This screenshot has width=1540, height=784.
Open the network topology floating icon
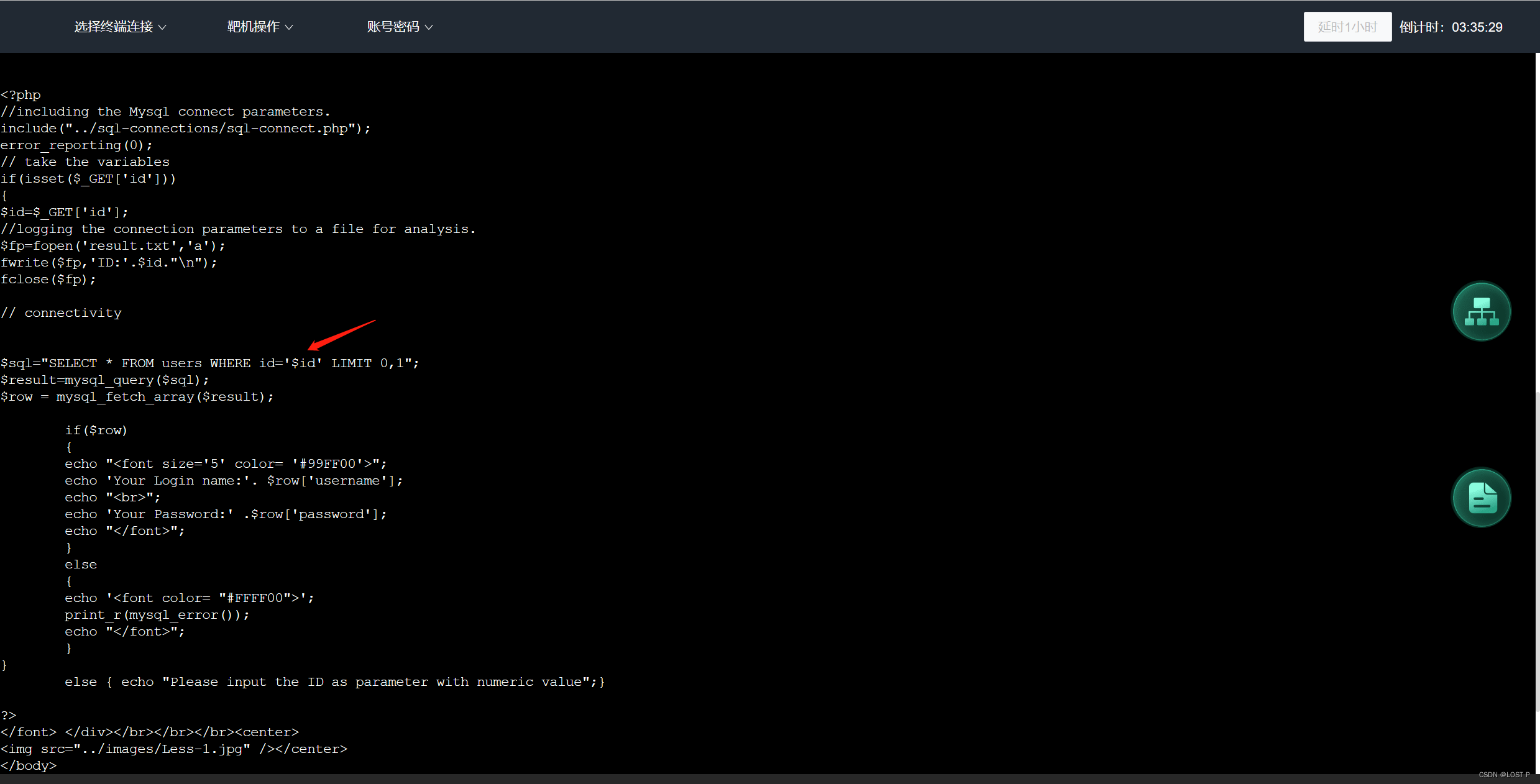click(x=1481, y=311)
